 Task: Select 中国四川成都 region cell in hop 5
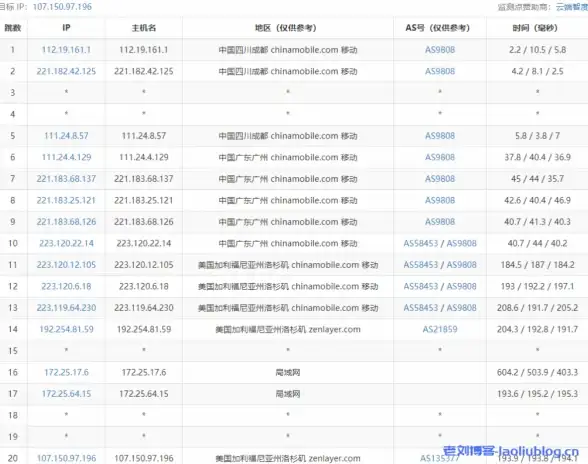tap(288, 136)
